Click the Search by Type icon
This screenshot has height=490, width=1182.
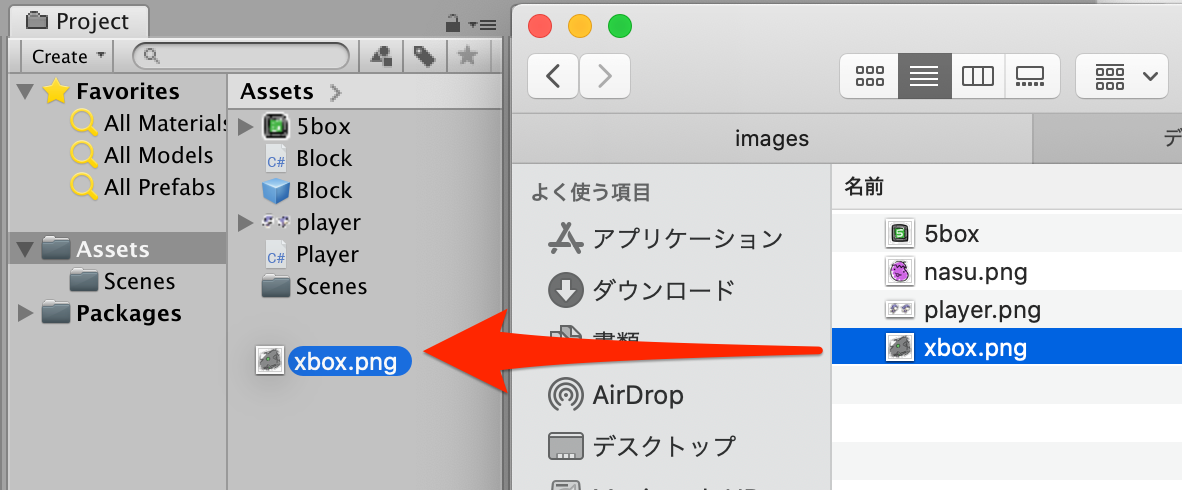click(380, 56)
